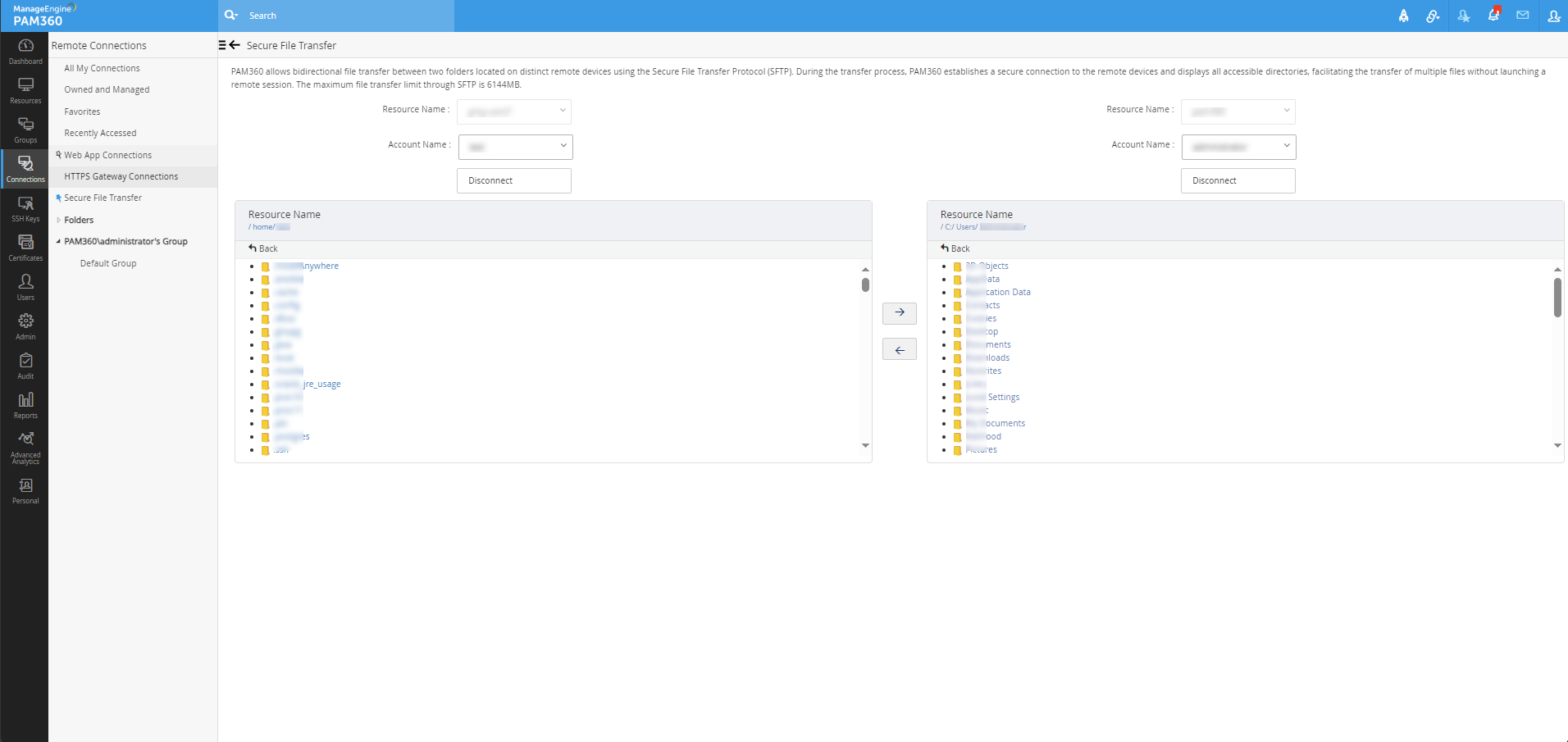Collapse the PAM360\administrator's Group node
This screenshot has height=742, width=1568.
58,242
